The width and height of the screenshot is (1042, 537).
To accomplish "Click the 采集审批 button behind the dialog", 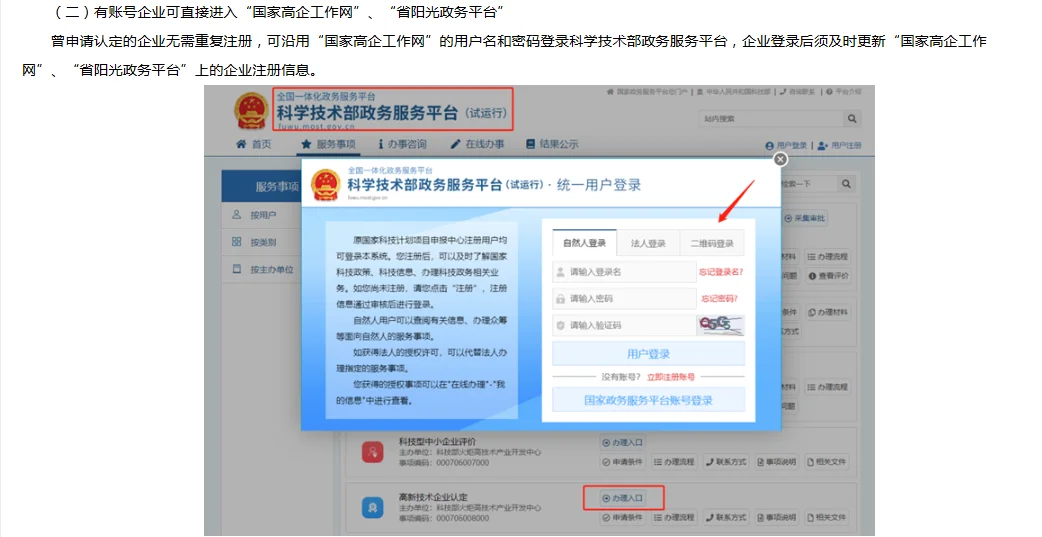I will pyautogui.click(x=804, y=218).
